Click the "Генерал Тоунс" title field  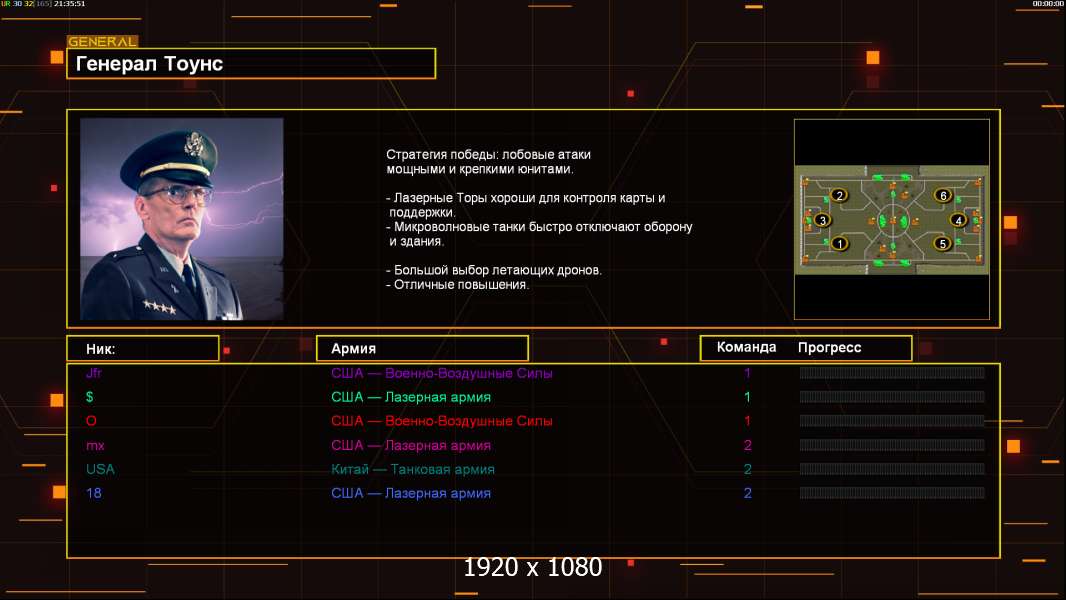[251, 63]
